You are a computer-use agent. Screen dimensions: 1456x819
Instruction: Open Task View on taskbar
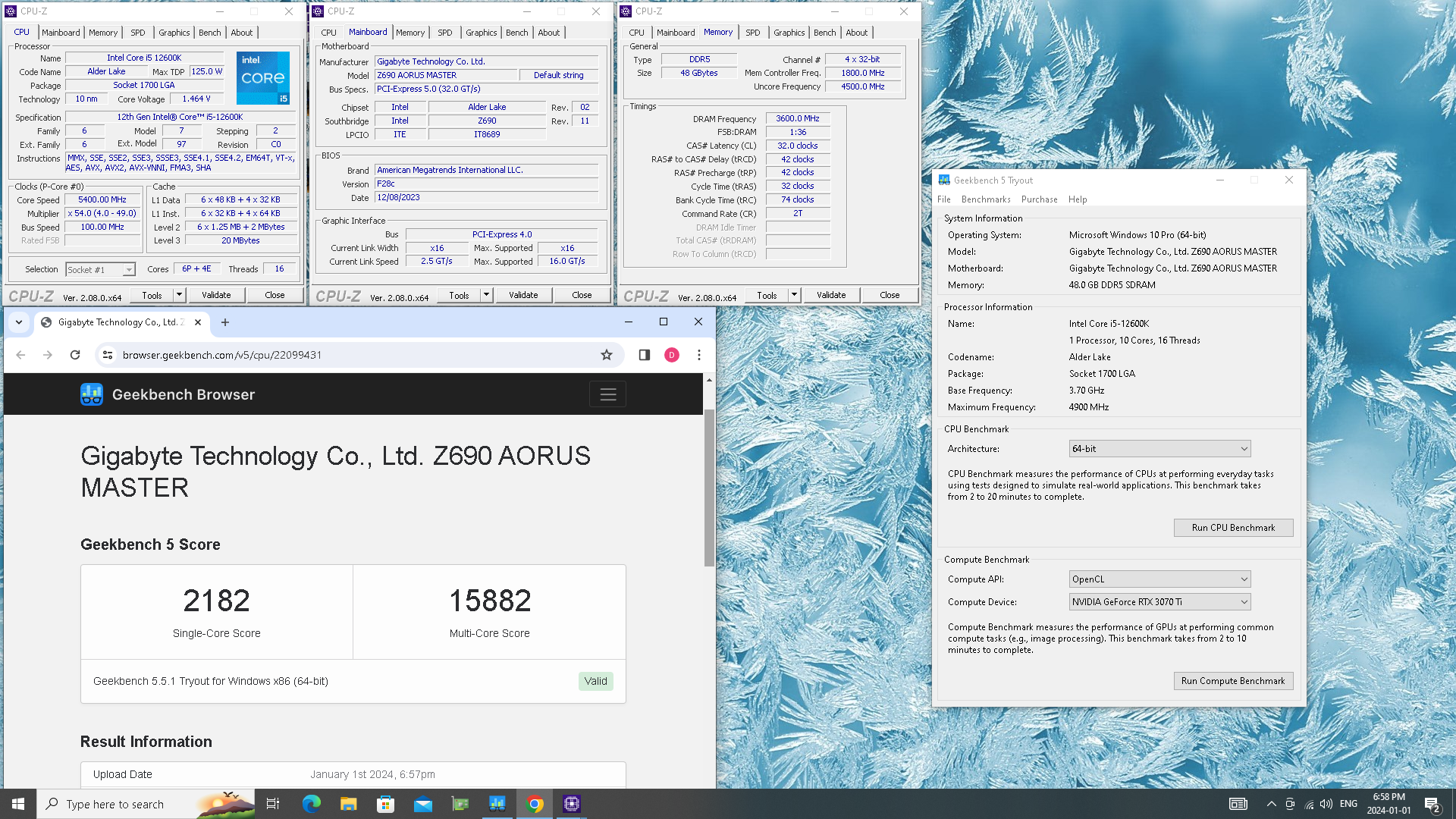click(x=273, y=804)
